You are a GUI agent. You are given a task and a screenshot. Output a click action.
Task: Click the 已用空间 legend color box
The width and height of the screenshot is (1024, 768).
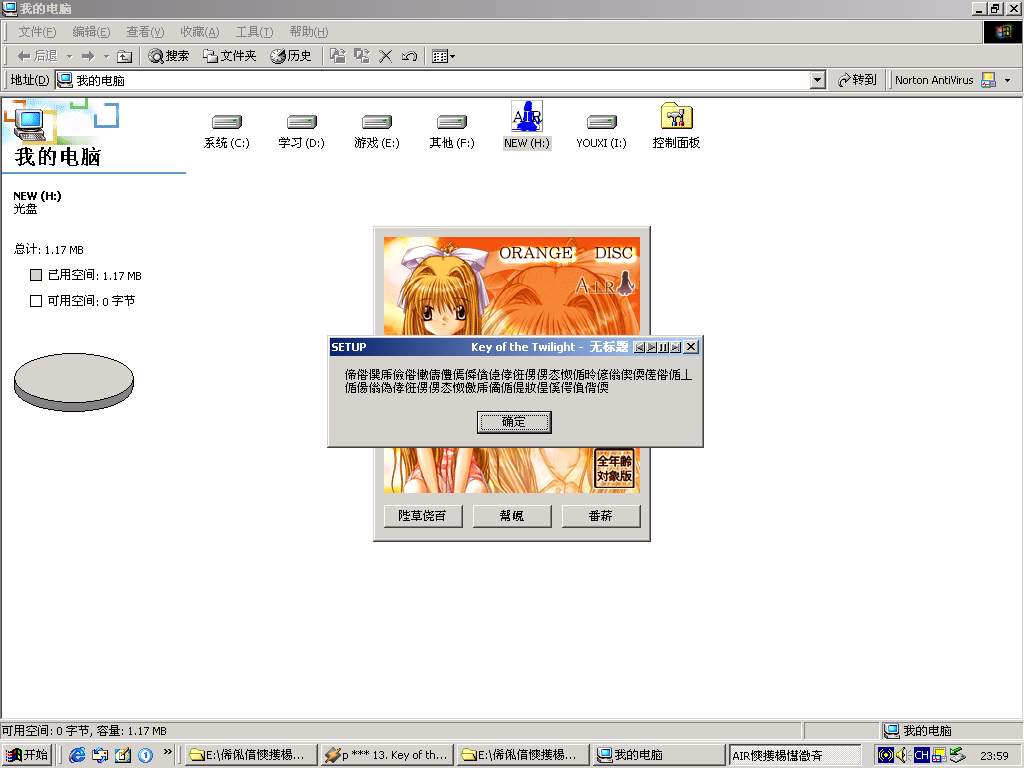coord(36,275)
